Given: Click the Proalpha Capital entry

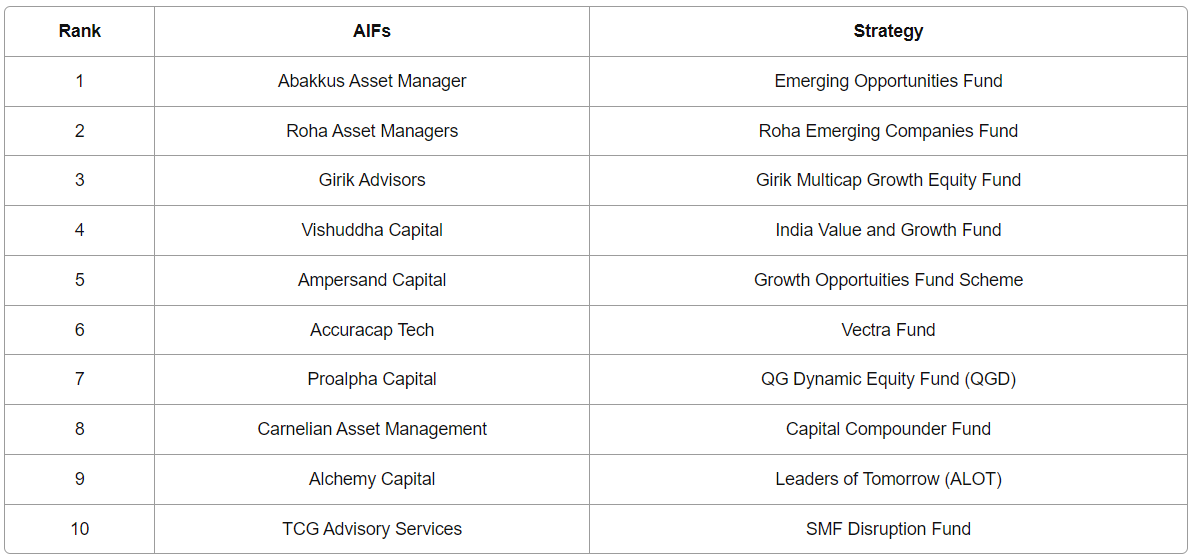Looking at the screenshot, I should pos(372,379).
